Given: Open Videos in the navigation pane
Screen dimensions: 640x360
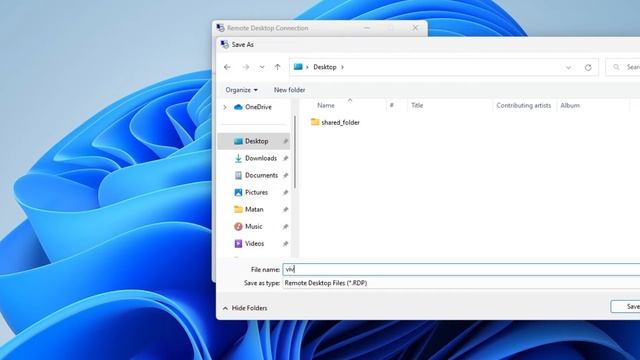Looking at the screenshot, I should pos(254,244).
